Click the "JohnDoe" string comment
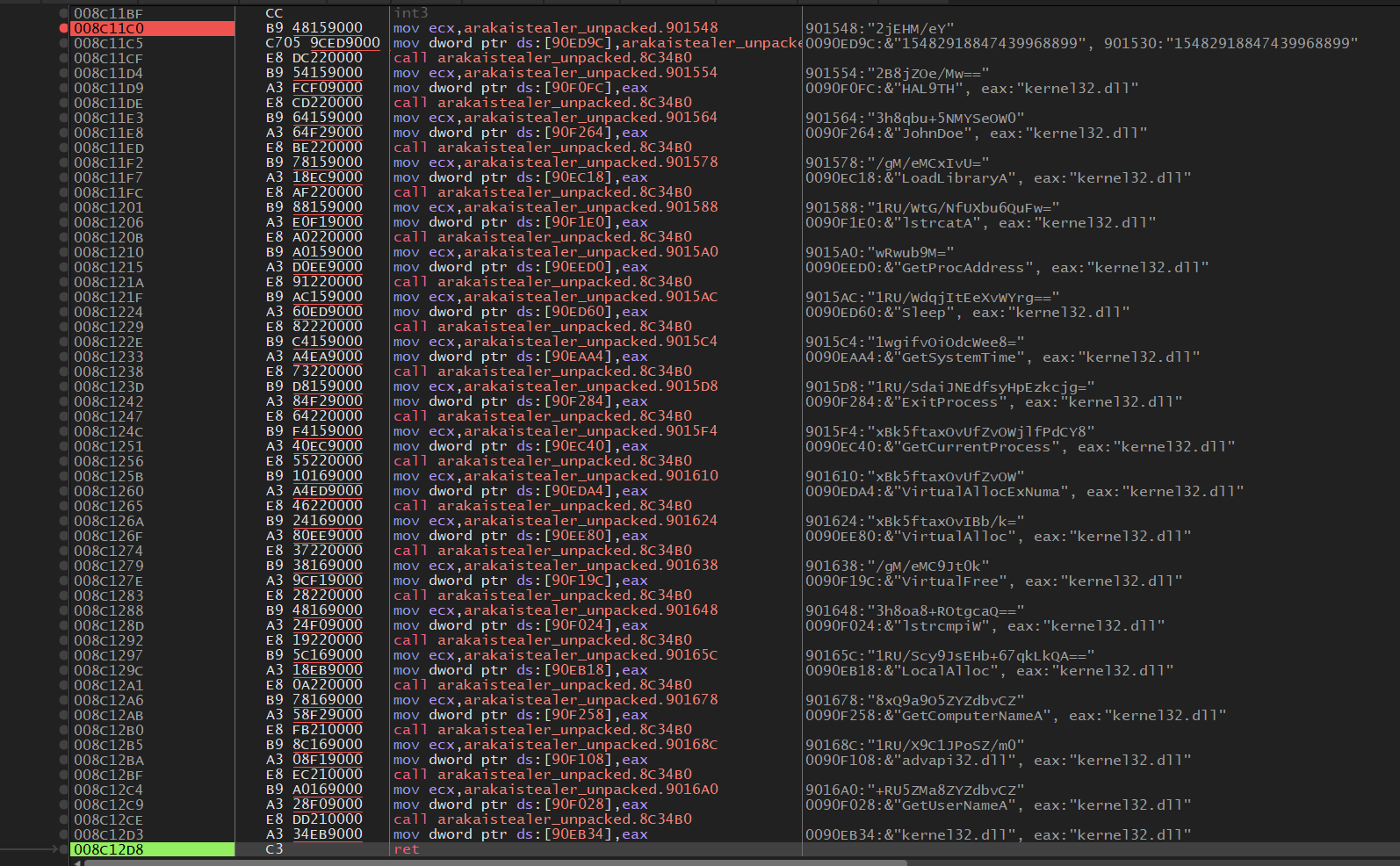 pyautogui.click(x=976, y=133)
